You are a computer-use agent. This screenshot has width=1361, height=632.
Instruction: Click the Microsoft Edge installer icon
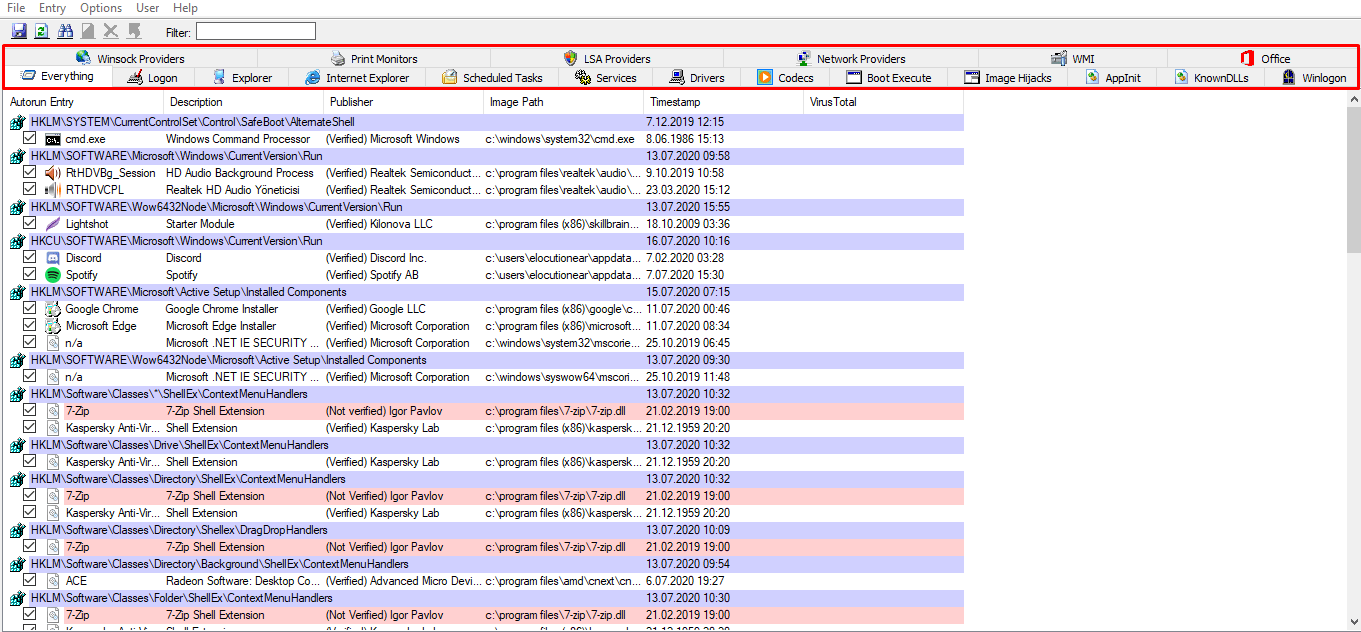[53, 326]
